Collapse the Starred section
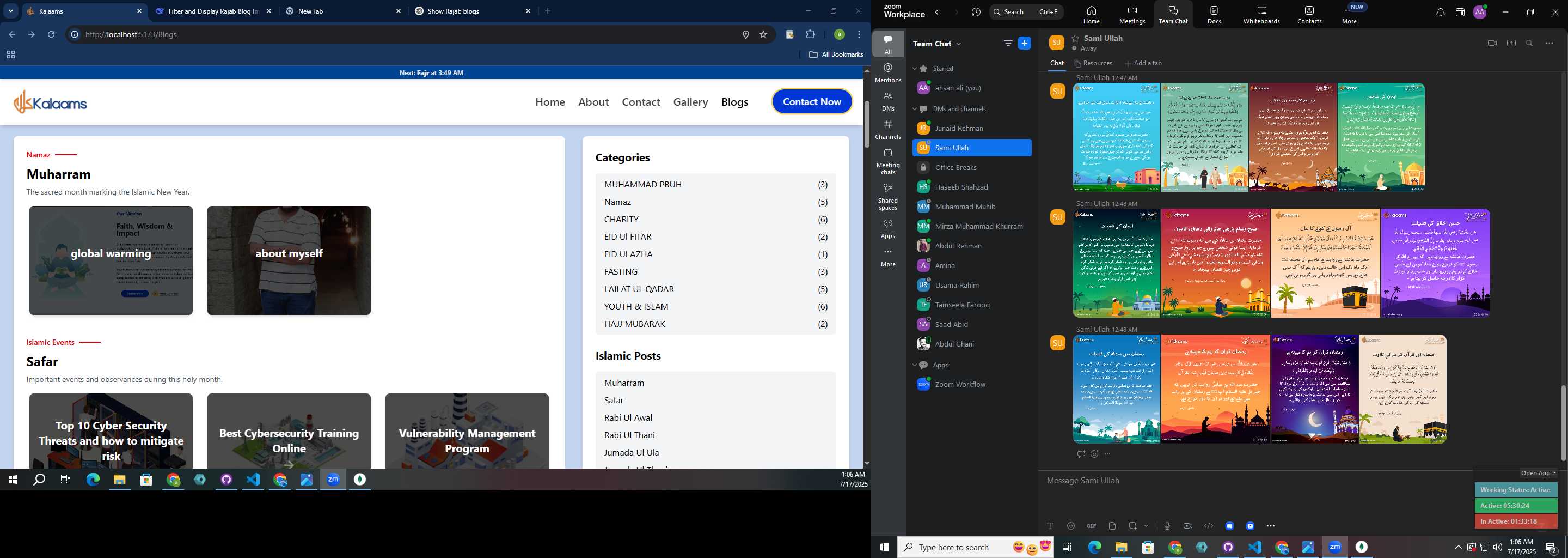This screenshot has height=558, width=1568. coord(914,69)
